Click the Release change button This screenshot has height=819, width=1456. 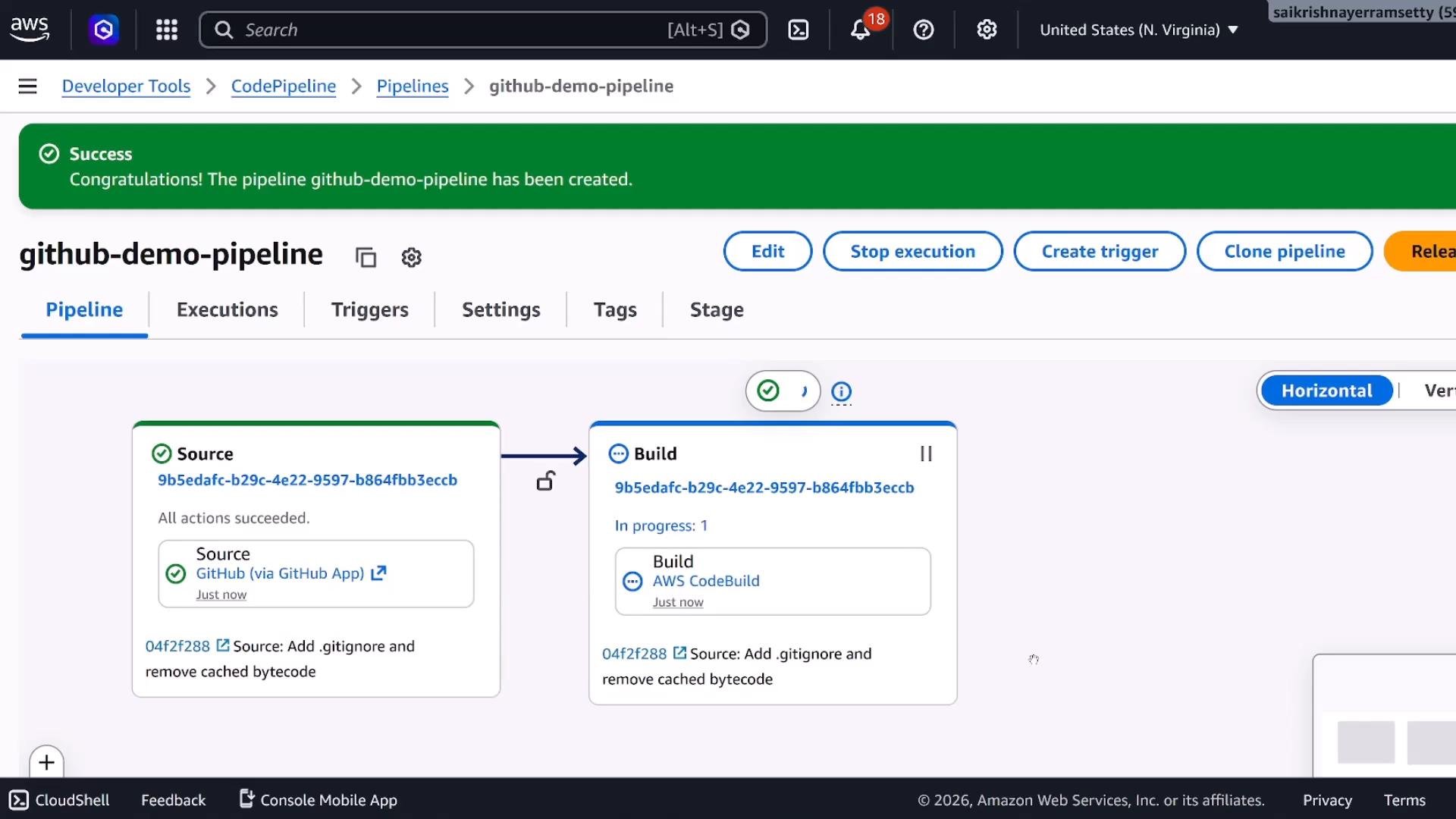(x=1421, y=251)
